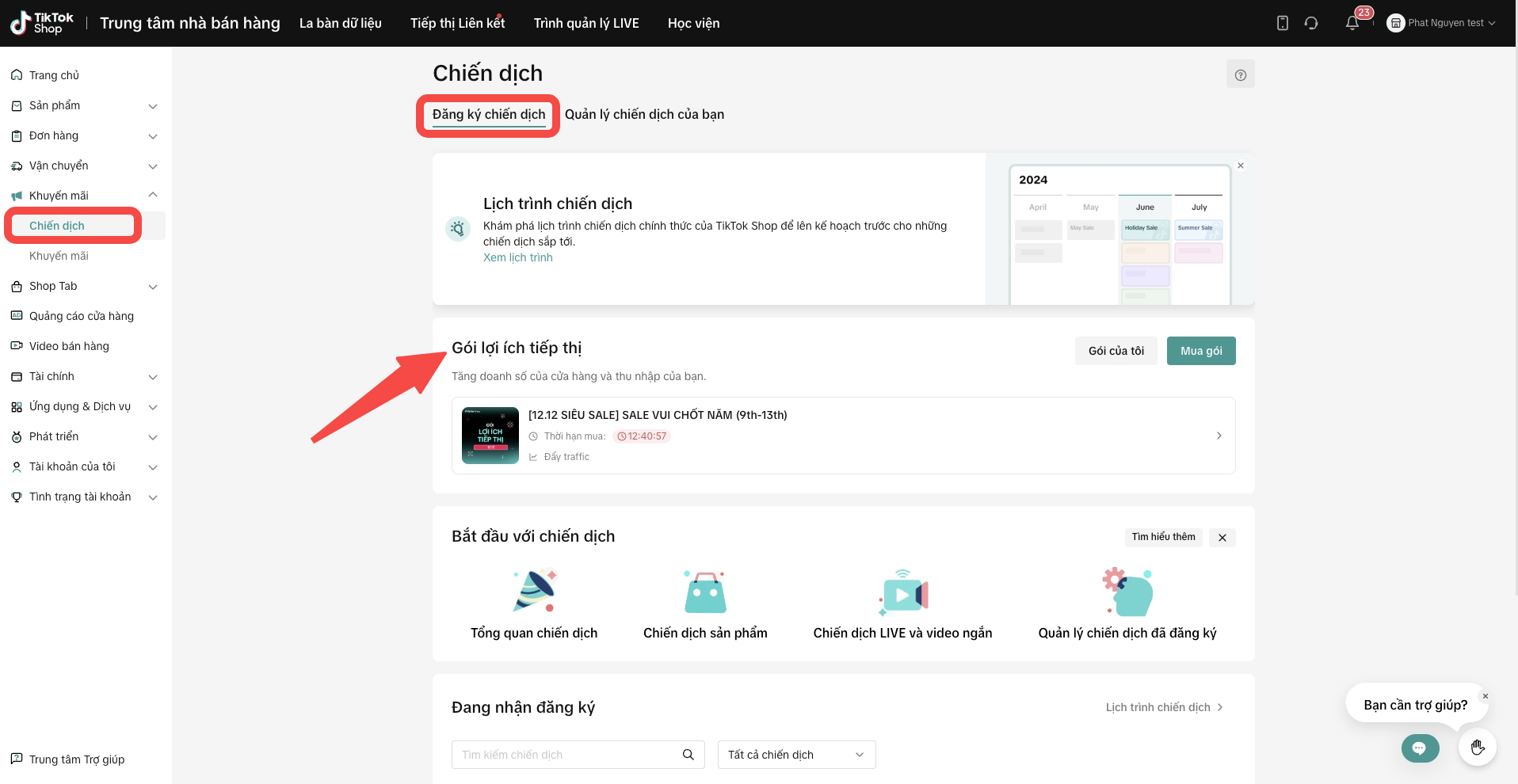Image resolution: width=1518 pixels, height=784 pixels.
Task: Select Khuyến mãi sub-item in sidebar
Action: pyautogui.click(x=59, y=256)
